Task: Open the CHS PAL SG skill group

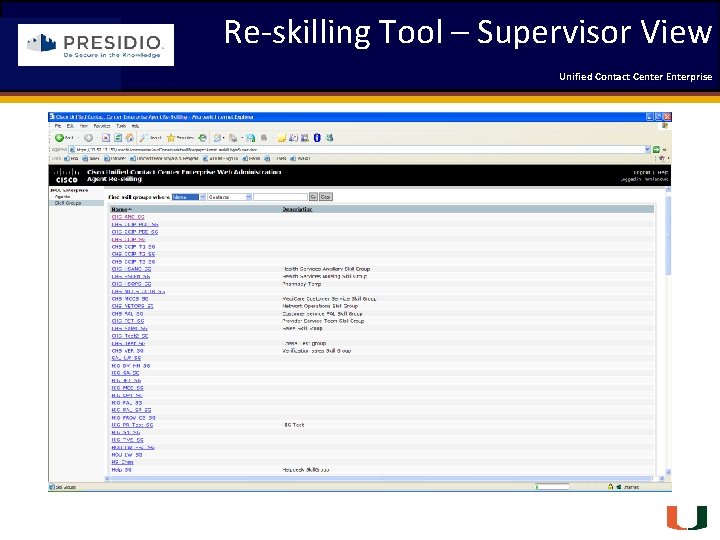Action: pos(127,314)
